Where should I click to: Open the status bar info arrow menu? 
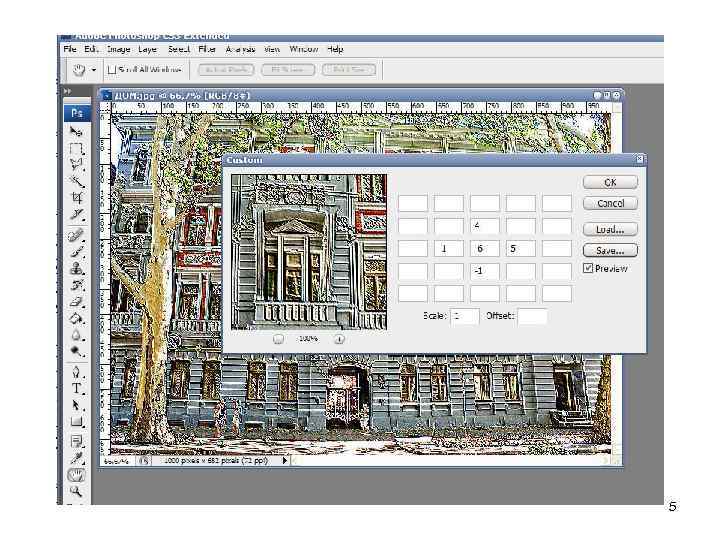point(285,460)
